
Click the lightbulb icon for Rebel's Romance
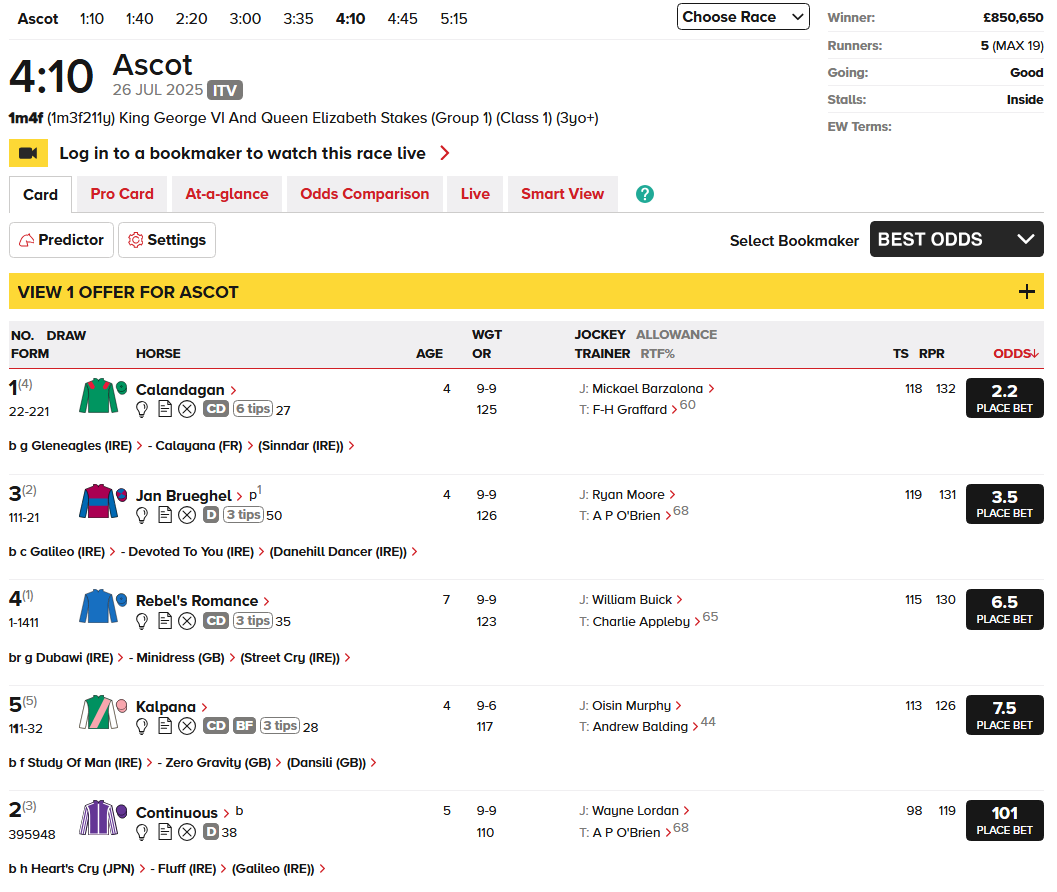(142, 621)
